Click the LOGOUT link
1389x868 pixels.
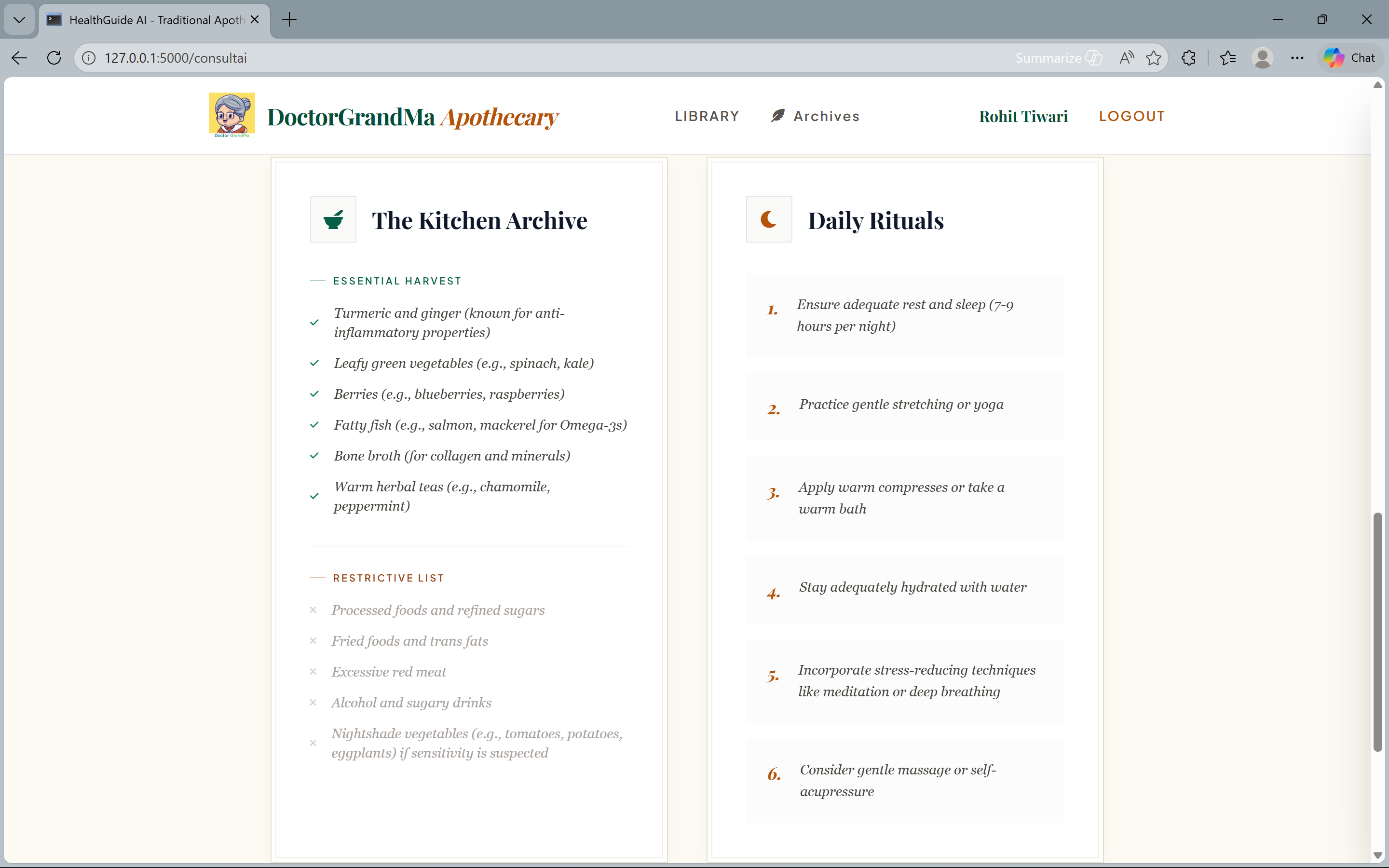[x=1131, y=117]
